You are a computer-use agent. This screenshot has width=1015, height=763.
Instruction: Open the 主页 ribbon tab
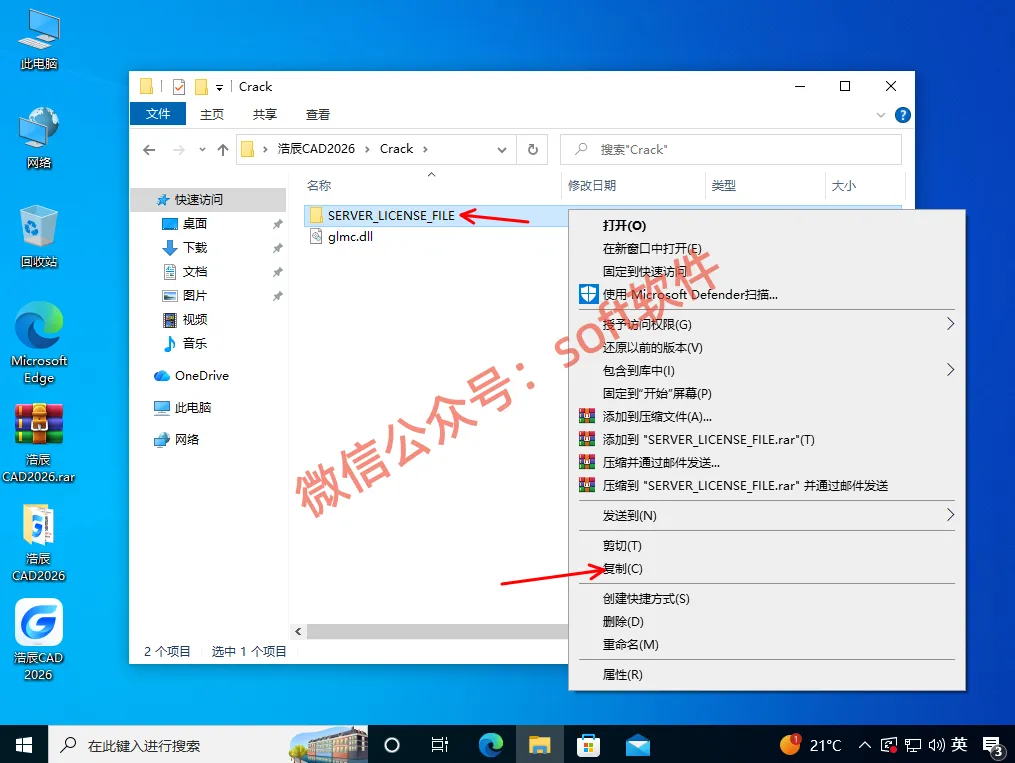tap(212, 115)
